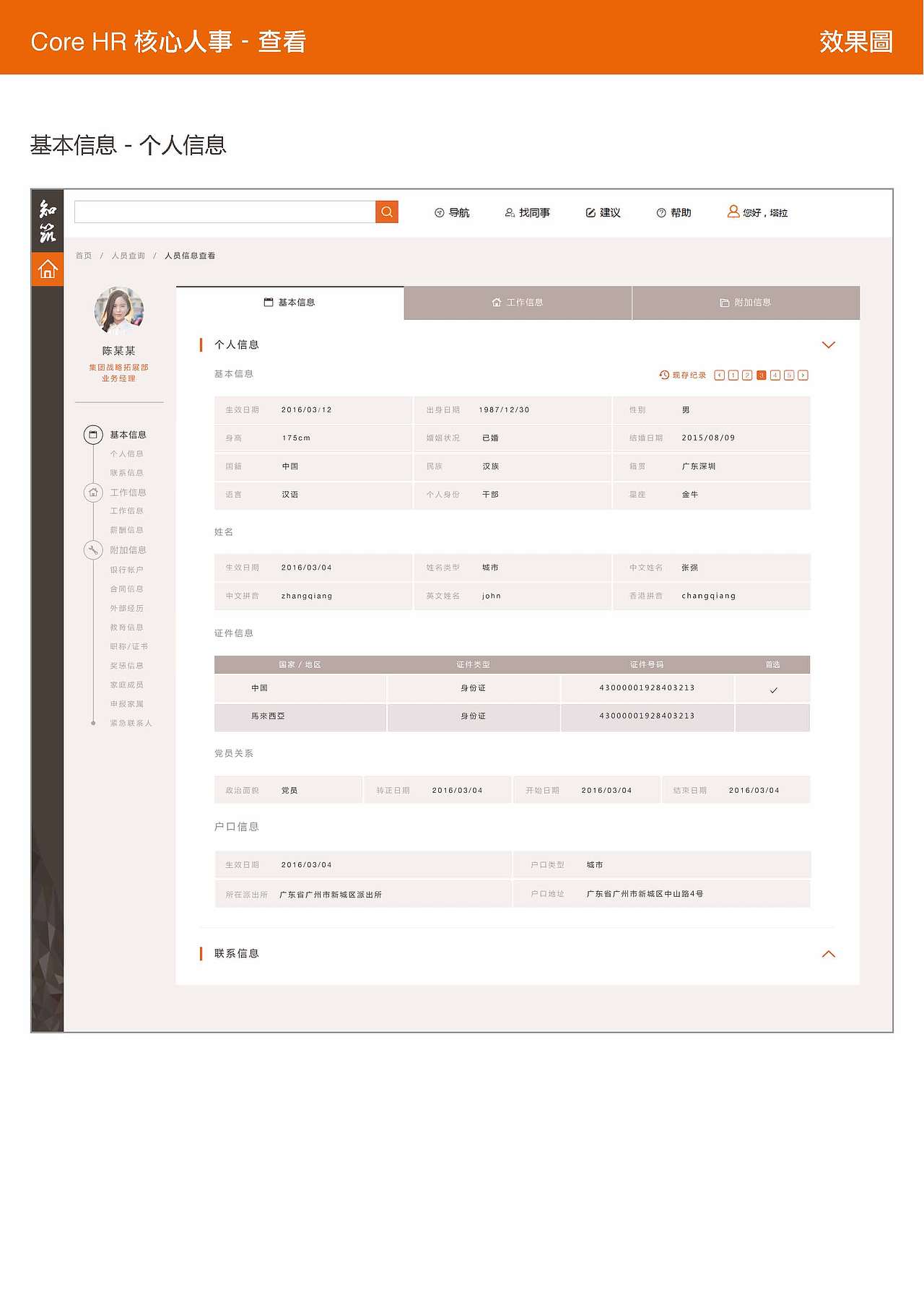Click the 广东省广州市新城区派出所 value
The height and width of the screenshot is (1307, 924).
pos(331,895)
